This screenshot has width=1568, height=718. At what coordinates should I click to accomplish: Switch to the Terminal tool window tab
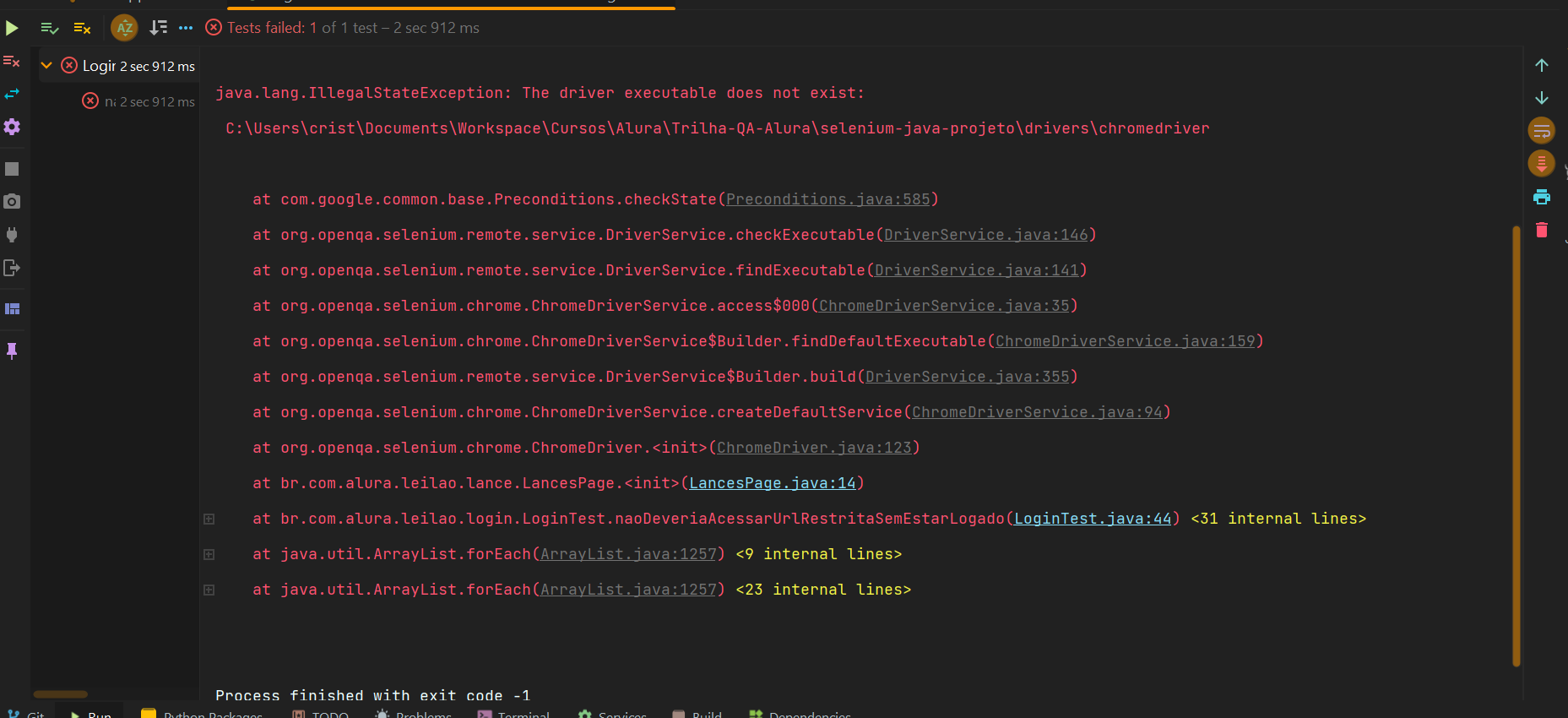point(514,715)
